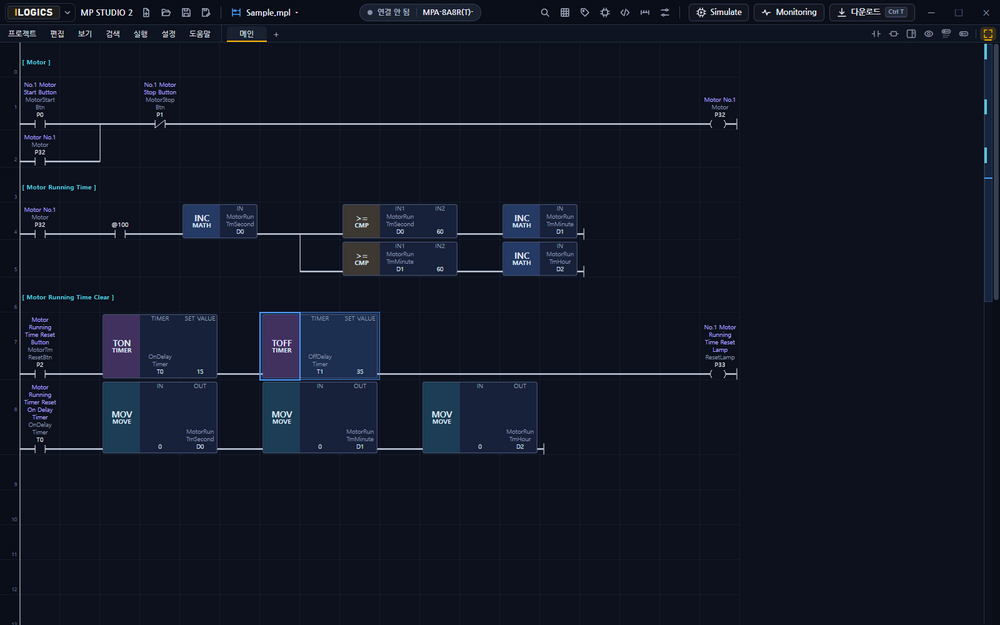1000x625 pixels.
Task: Open the 도움말 menu
Action: [x=200, y=34]
